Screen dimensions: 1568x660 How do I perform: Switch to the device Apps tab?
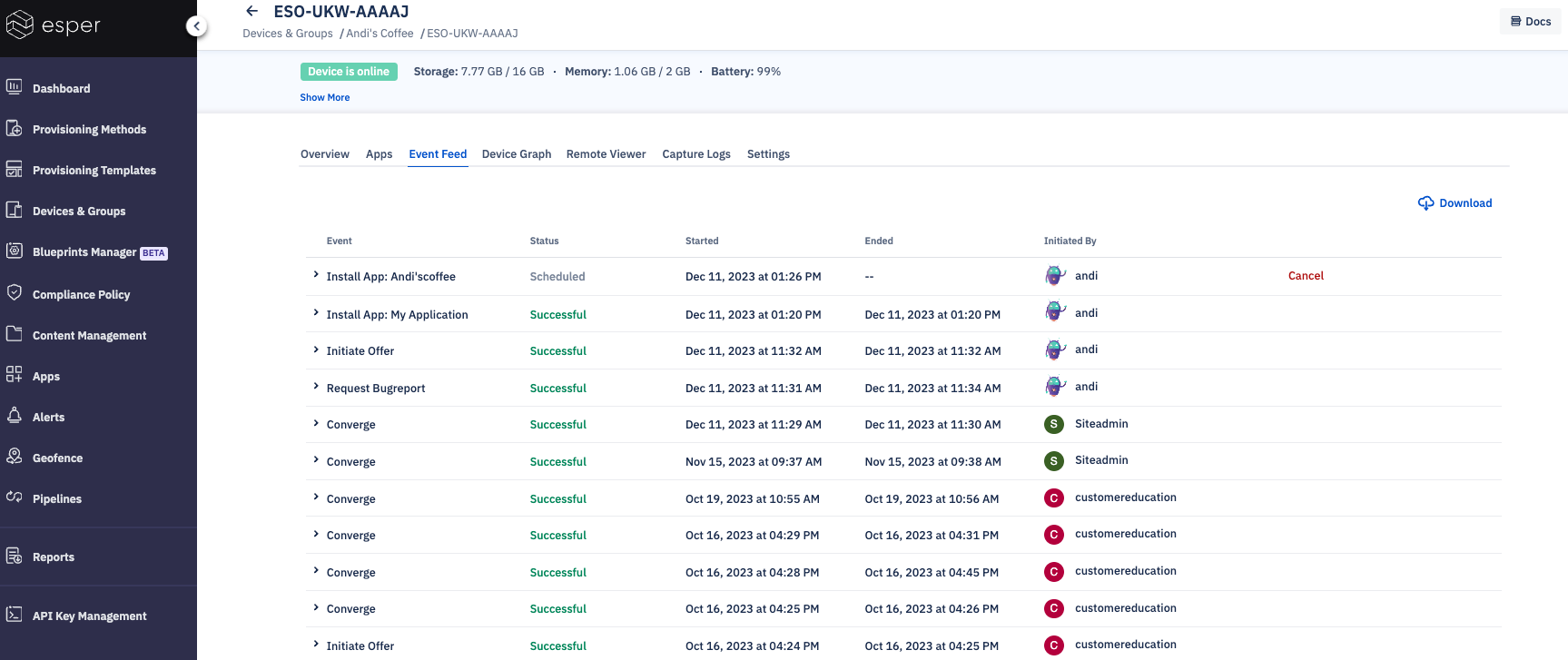pos(380,154)
